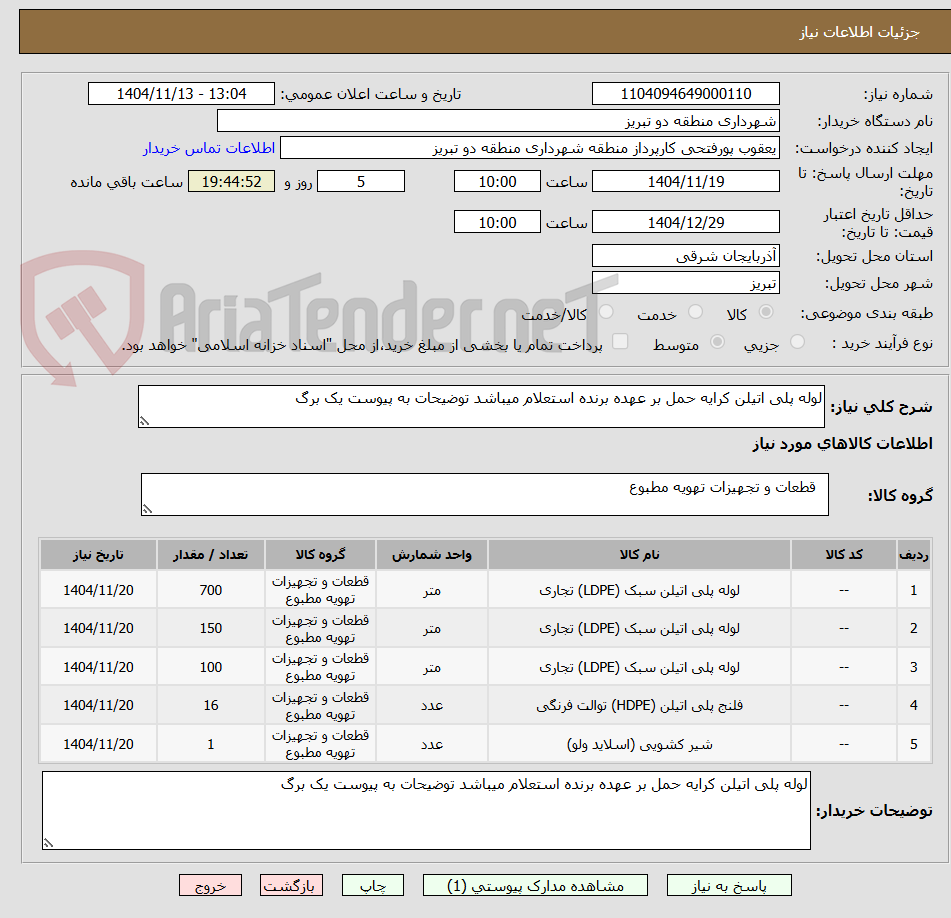Image resolution: width=951 pixels, height=918 pixels.
Task: Click the کد کالا column header
Action: (x=844, y=554)
